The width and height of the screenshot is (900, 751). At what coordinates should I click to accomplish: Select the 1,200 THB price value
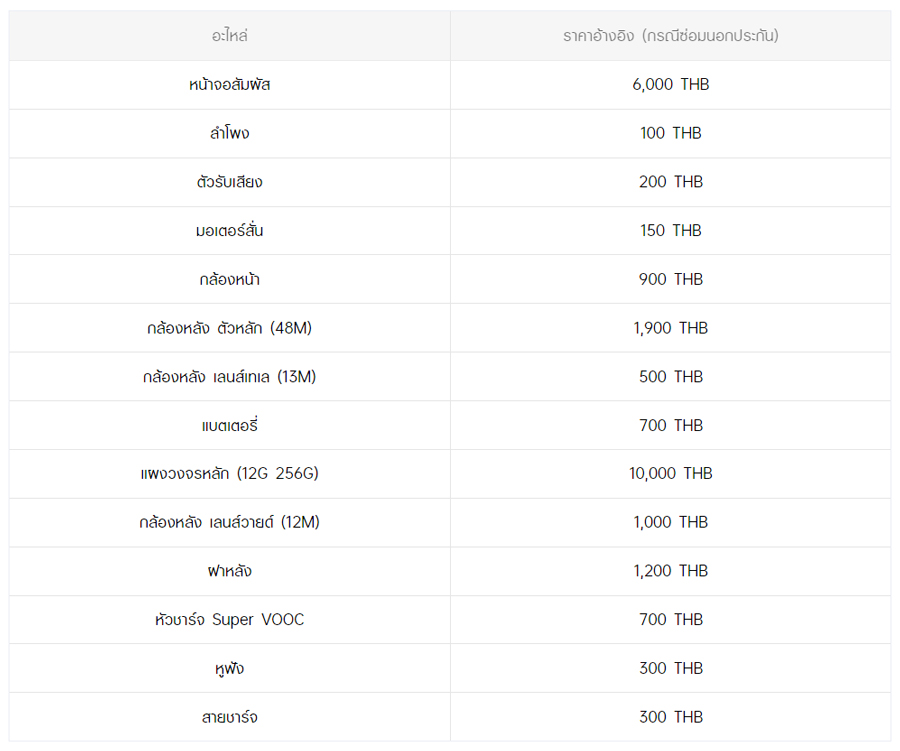[670, 571]
